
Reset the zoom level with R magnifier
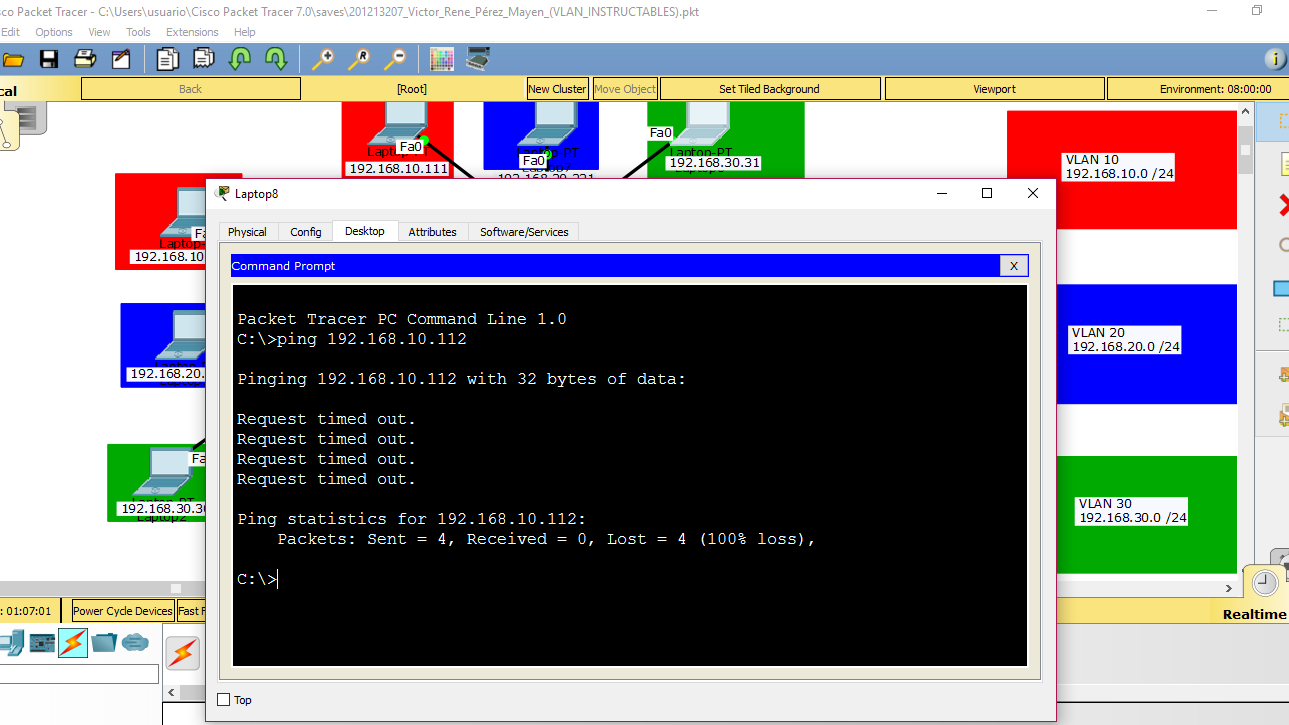359,59
